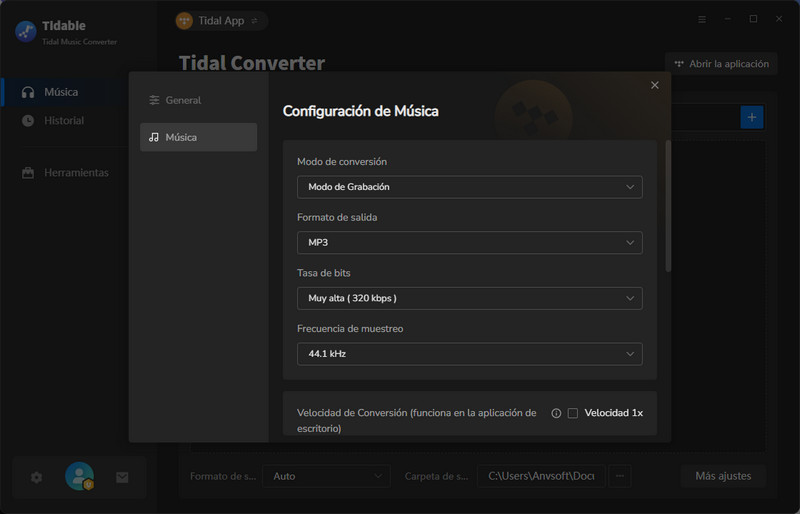Click the toolbox icon beside Herramientas
Screen dimensions: 800x514
point(28,173)
